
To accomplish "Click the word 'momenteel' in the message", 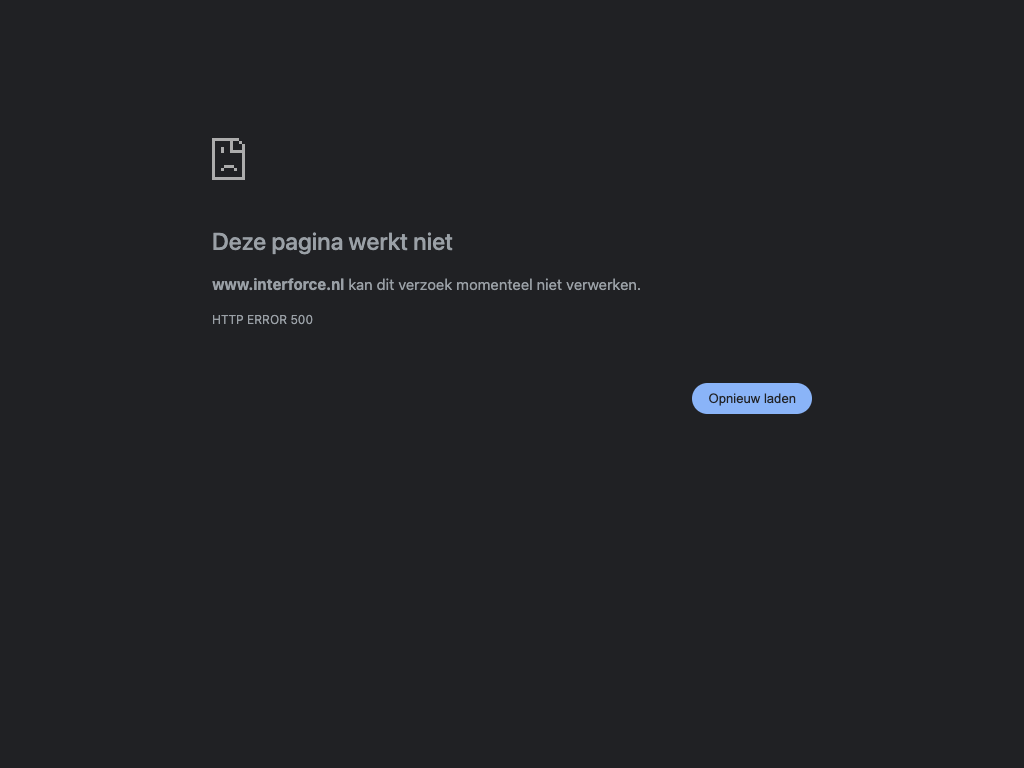I will [x=494, y=285].
